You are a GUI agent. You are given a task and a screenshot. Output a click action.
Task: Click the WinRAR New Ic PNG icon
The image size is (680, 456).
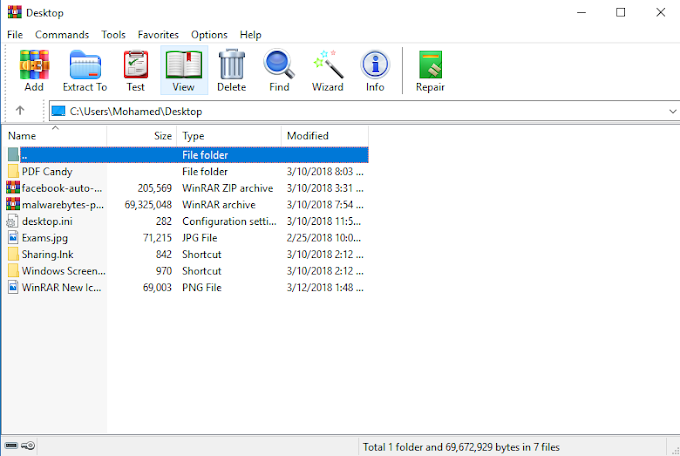tap(13, 287)
